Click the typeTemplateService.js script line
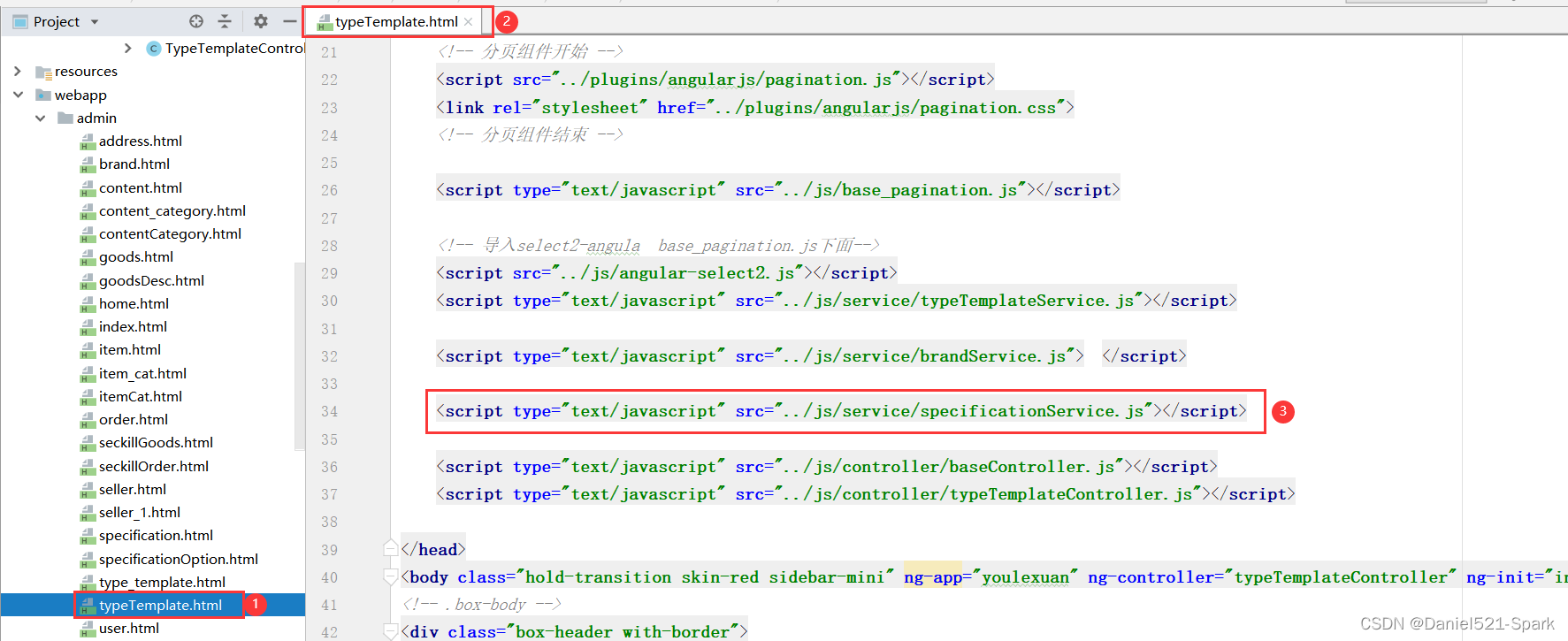The image size is (1568, 641). [x=836, y=301]
